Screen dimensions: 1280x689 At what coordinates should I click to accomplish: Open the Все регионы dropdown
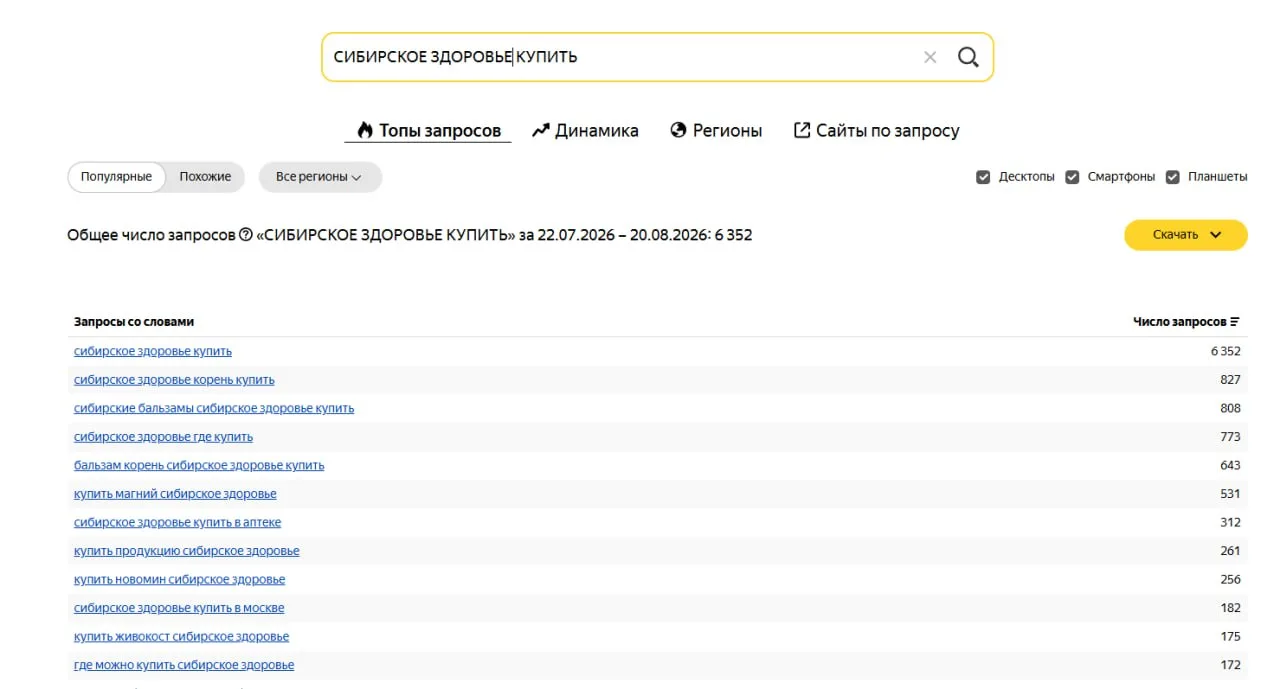tap(320, 177)
